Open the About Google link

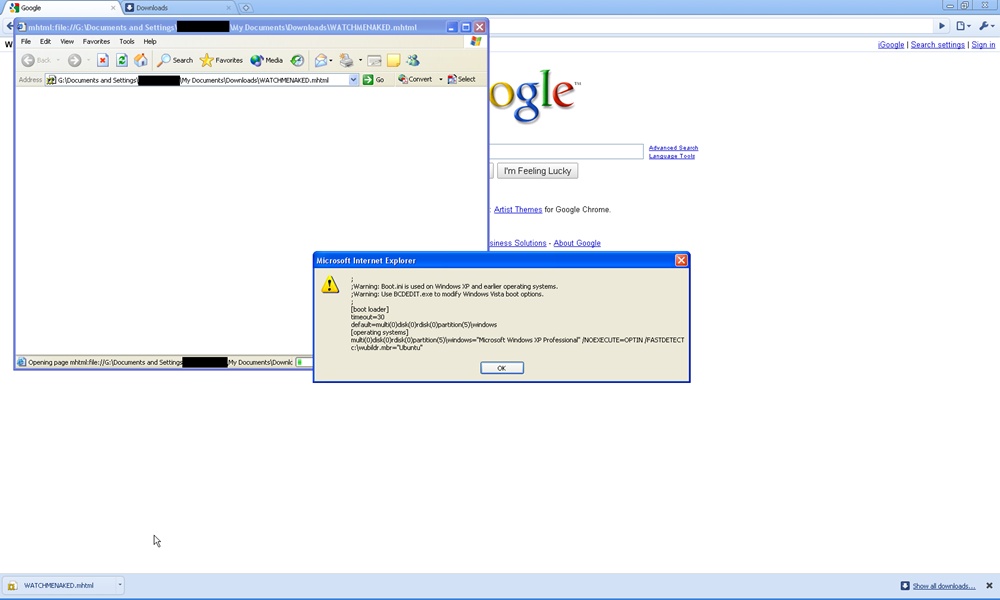point(577,243)
